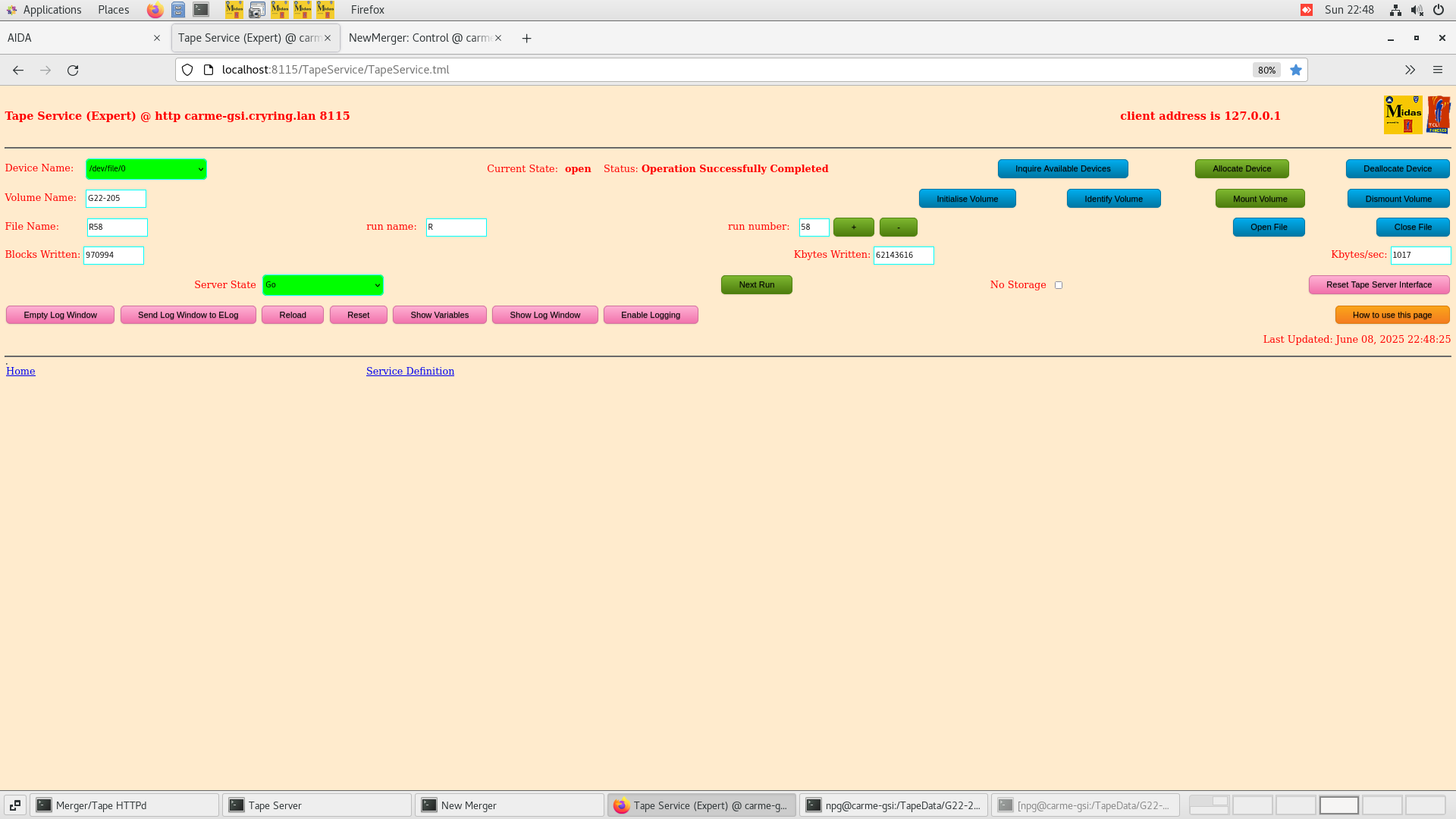Click the volume icon in system tray

point(1417,10)
